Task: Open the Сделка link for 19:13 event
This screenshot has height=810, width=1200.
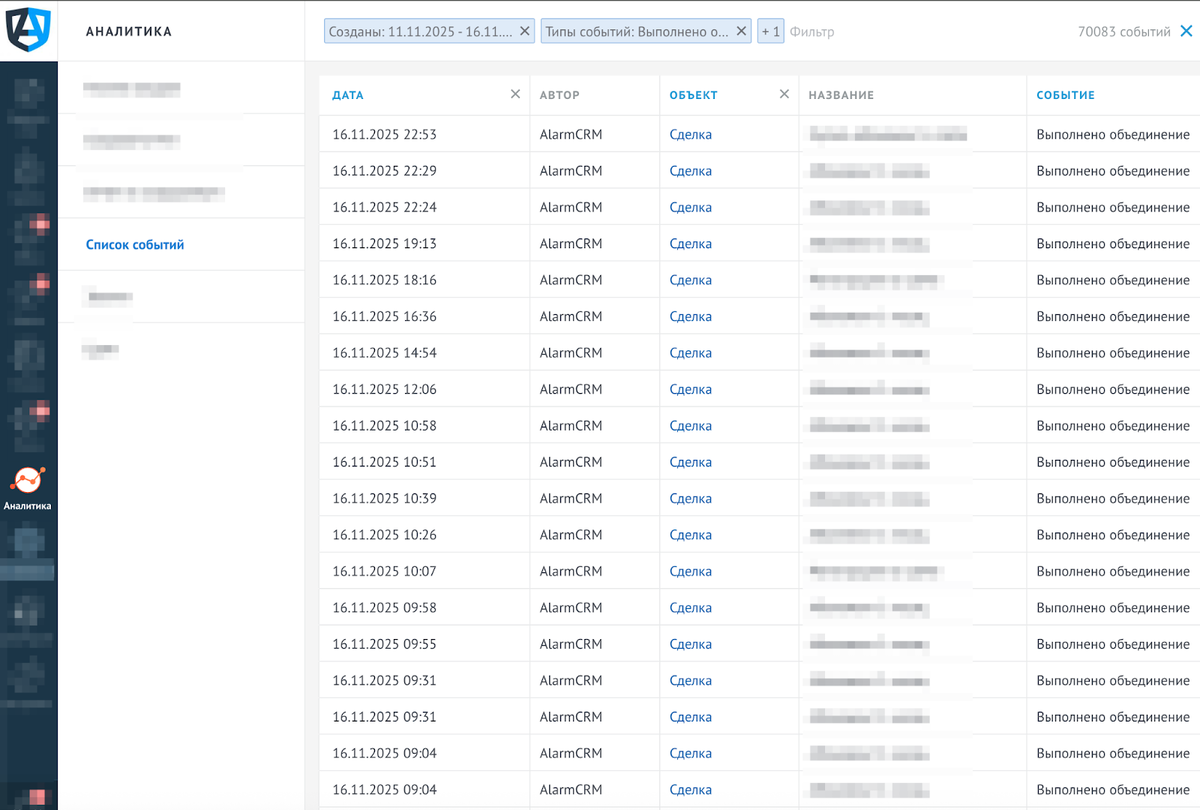Action: (x=691, y=244)
